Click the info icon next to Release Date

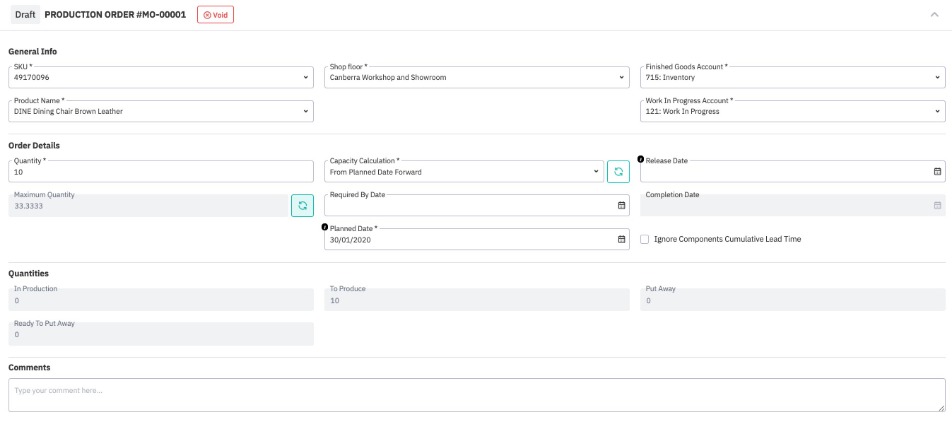641,160
